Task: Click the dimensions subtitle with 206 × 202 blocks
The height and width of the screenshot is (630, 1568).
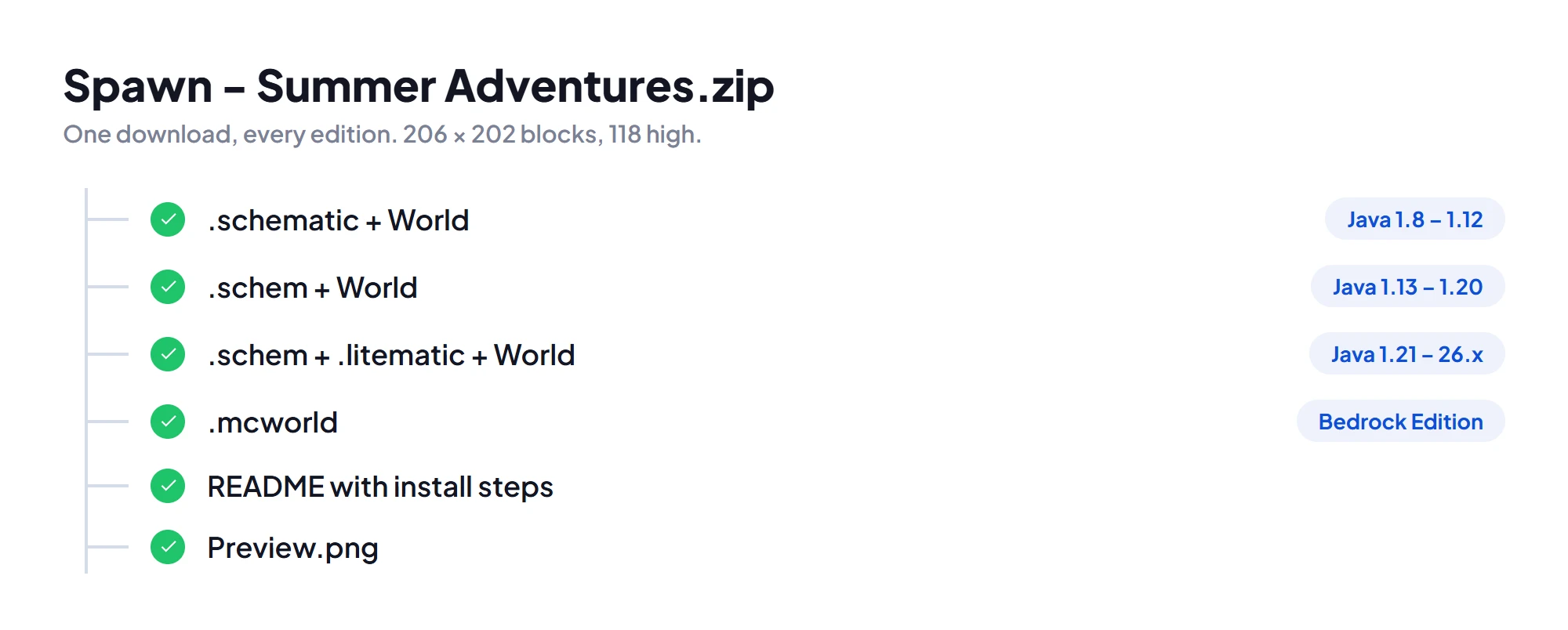Action: point(382,134)
